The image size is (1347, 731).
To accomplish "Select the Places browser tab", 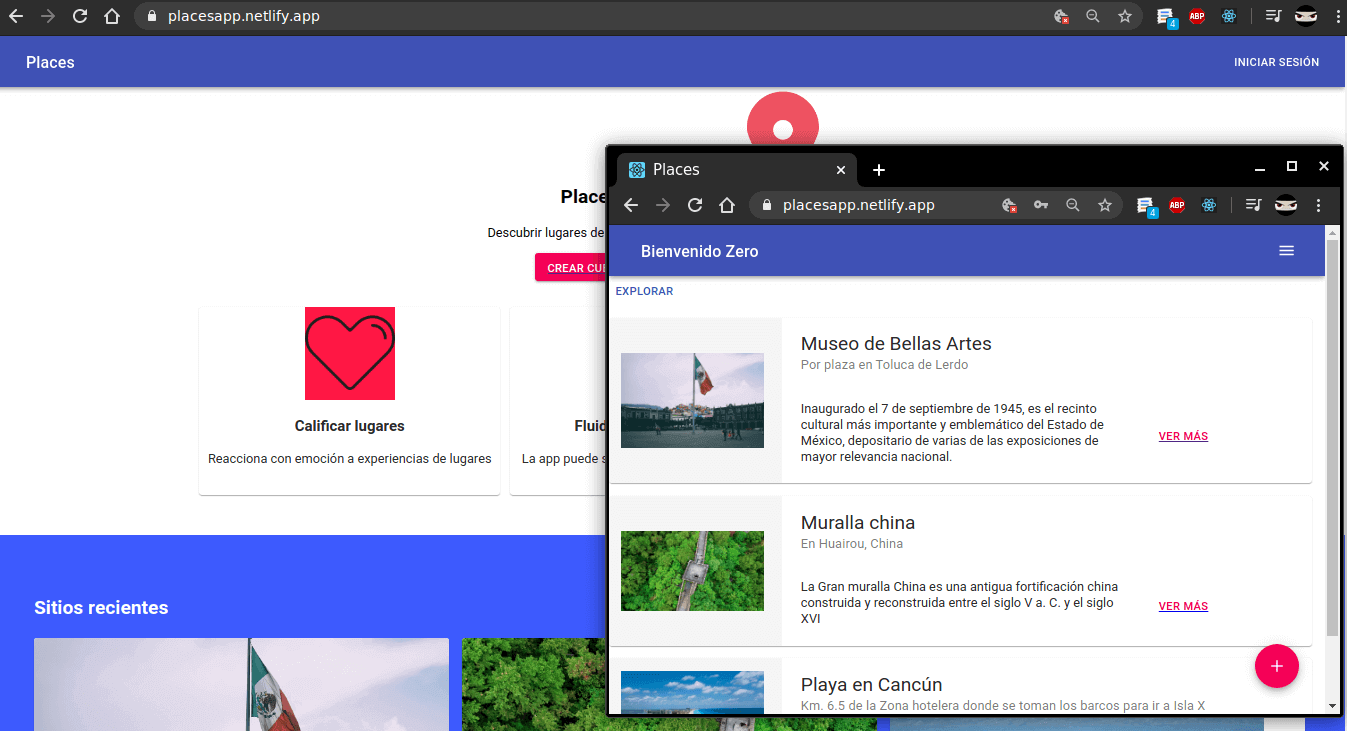I will 730,170.
